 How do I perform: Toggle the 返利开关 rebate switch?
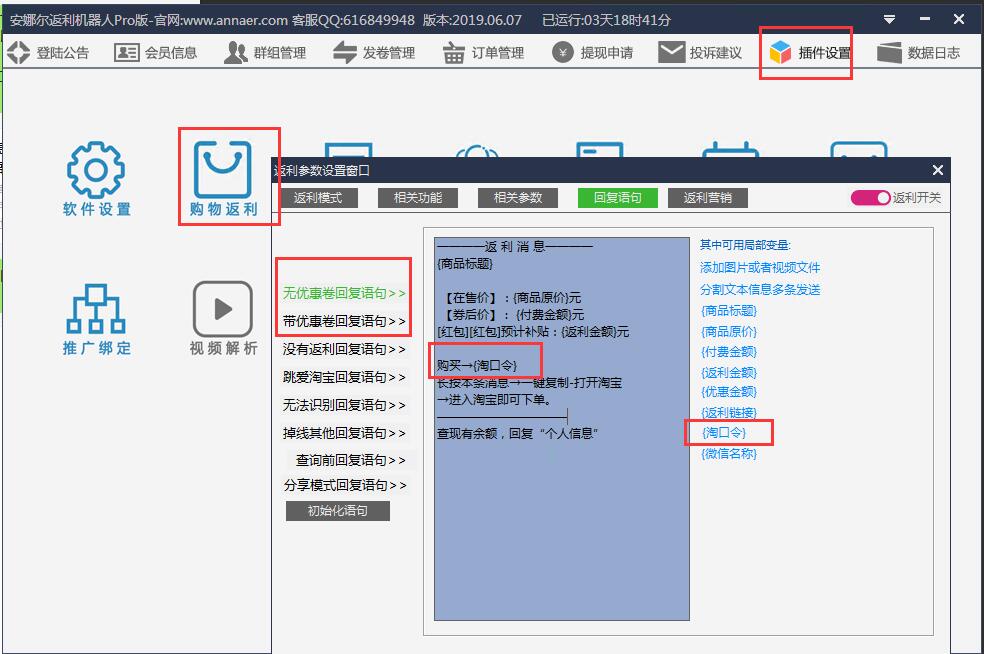tap(870, 198)
